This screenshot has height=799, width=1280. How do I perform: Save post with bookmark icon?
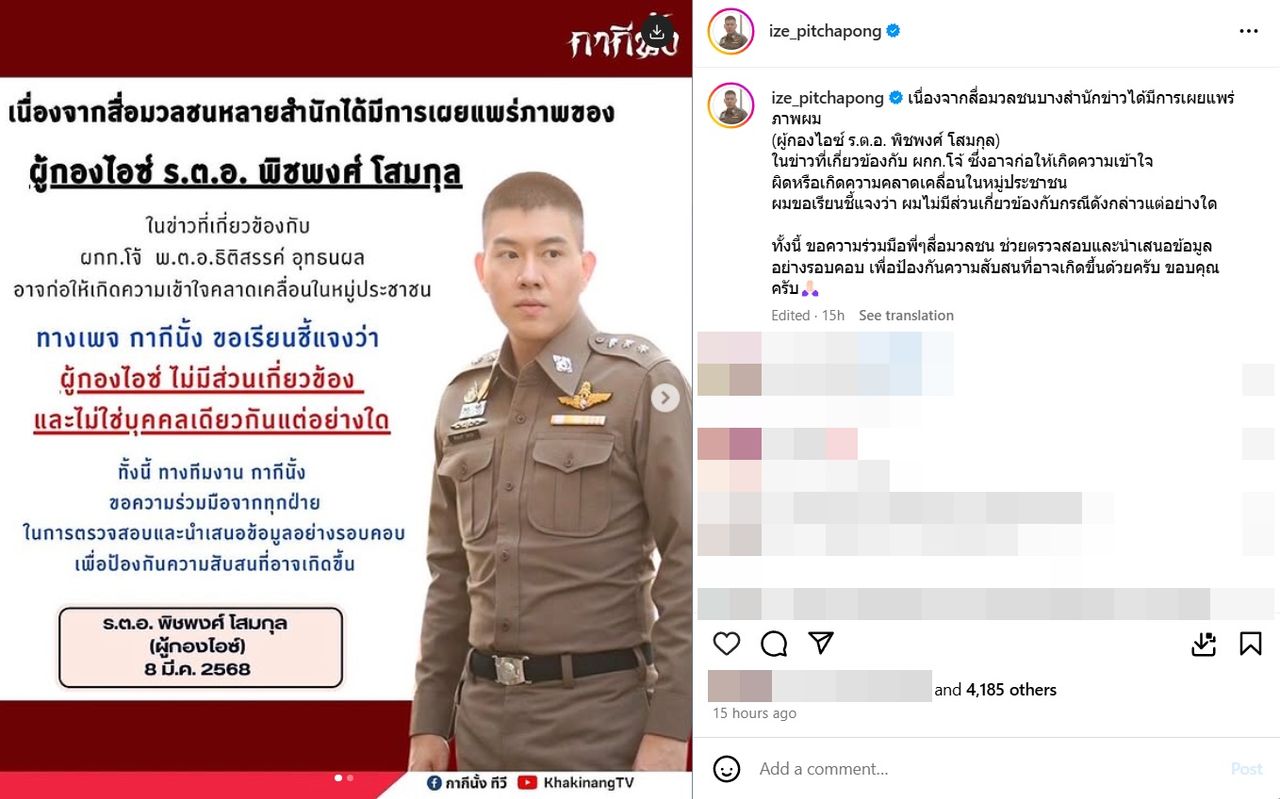[1250, 643]
